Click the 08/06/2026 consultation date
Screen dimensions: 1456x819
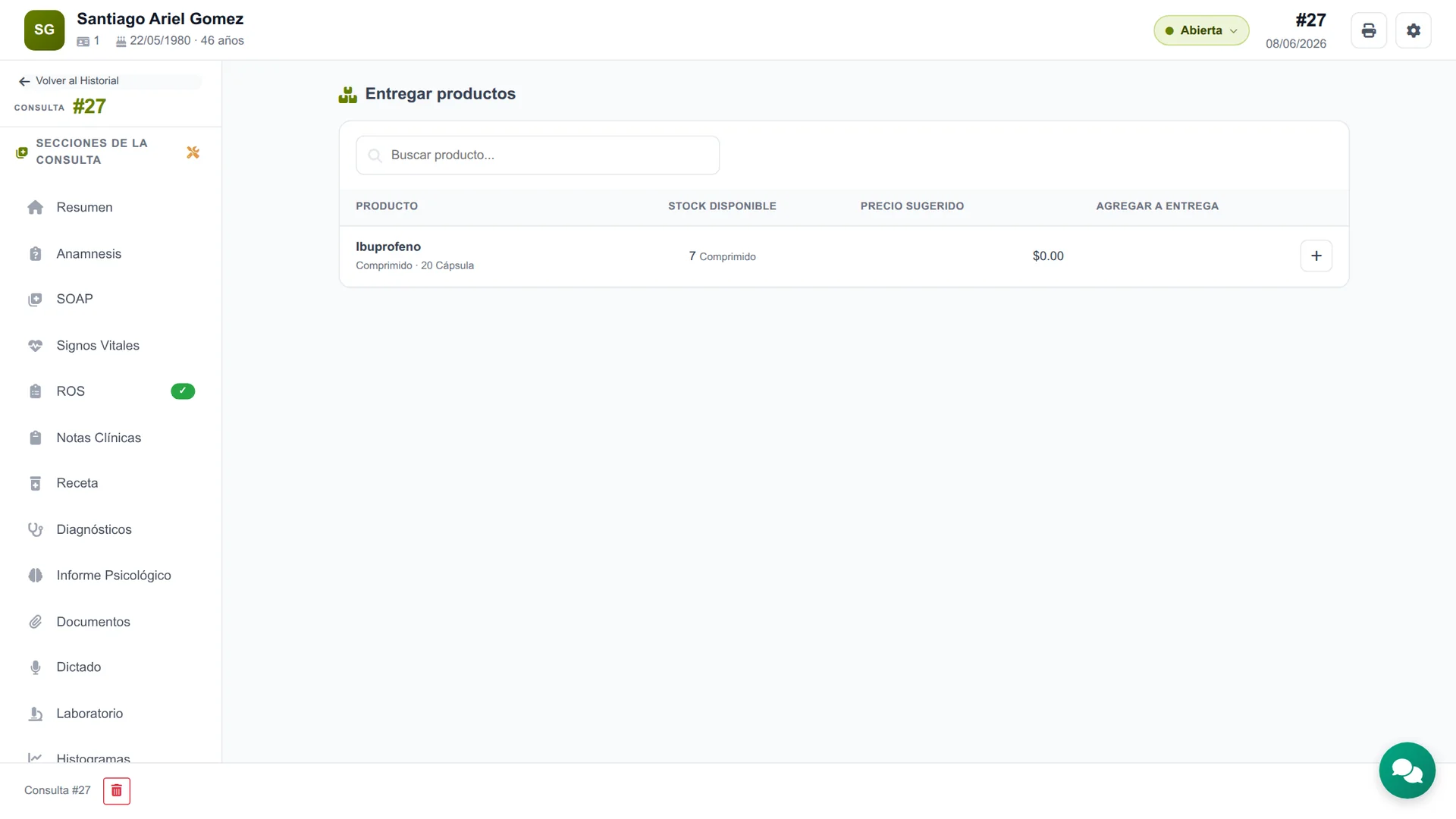pos(1295,44)
